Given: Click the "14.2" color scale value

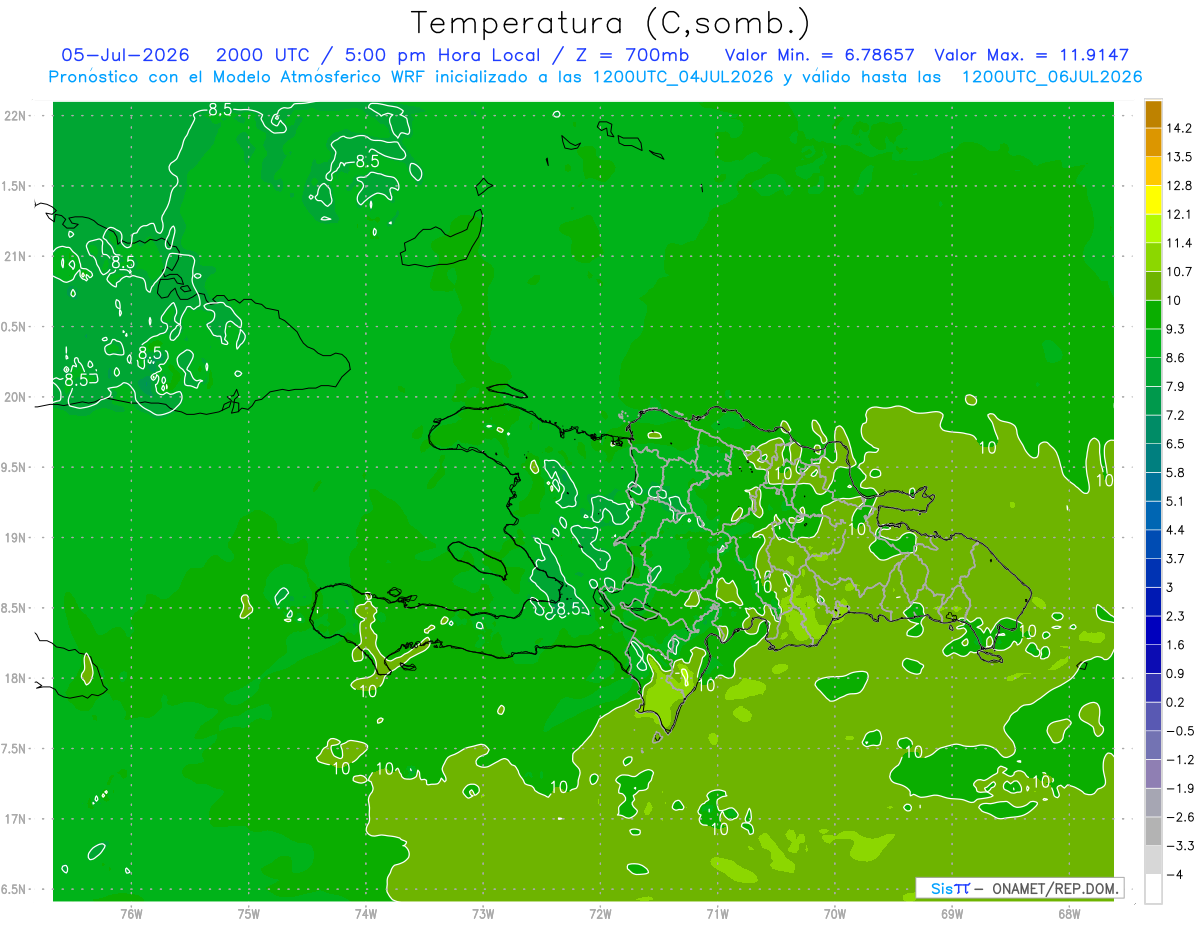Looking at the screenshot, I should point(1179,128).
